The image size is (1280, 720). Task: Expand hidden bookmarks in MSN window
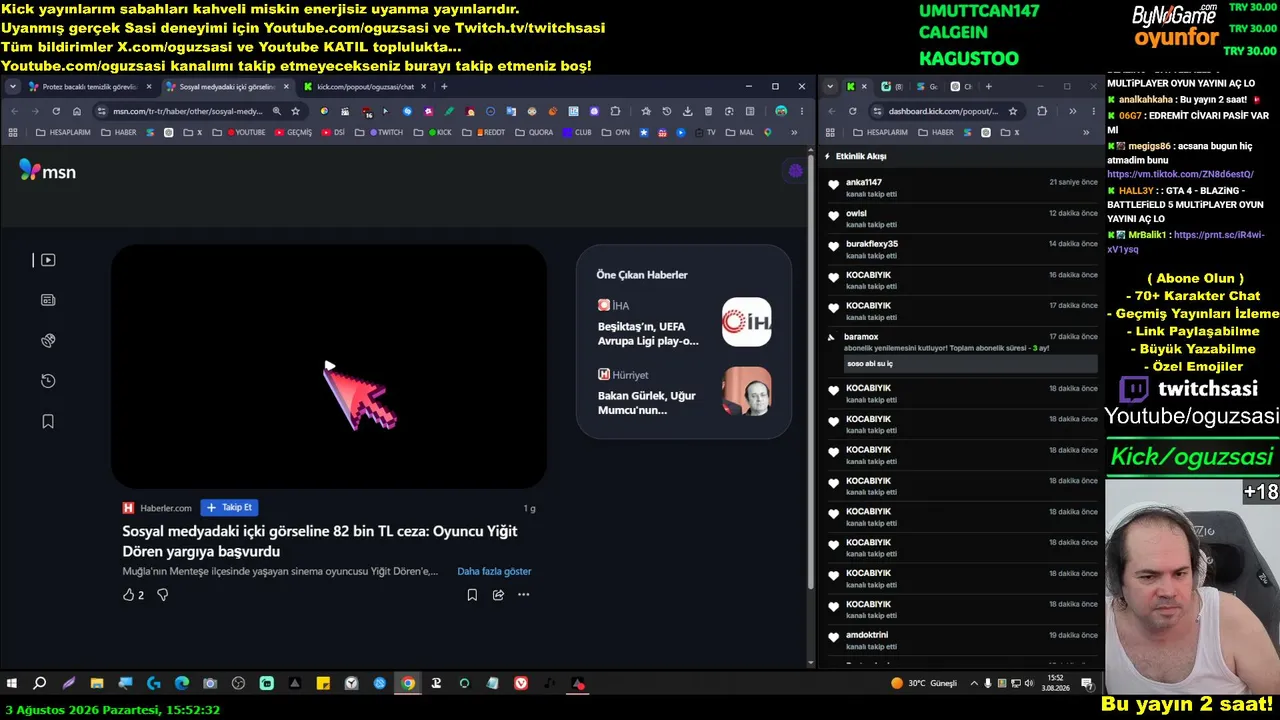point(794,132)
